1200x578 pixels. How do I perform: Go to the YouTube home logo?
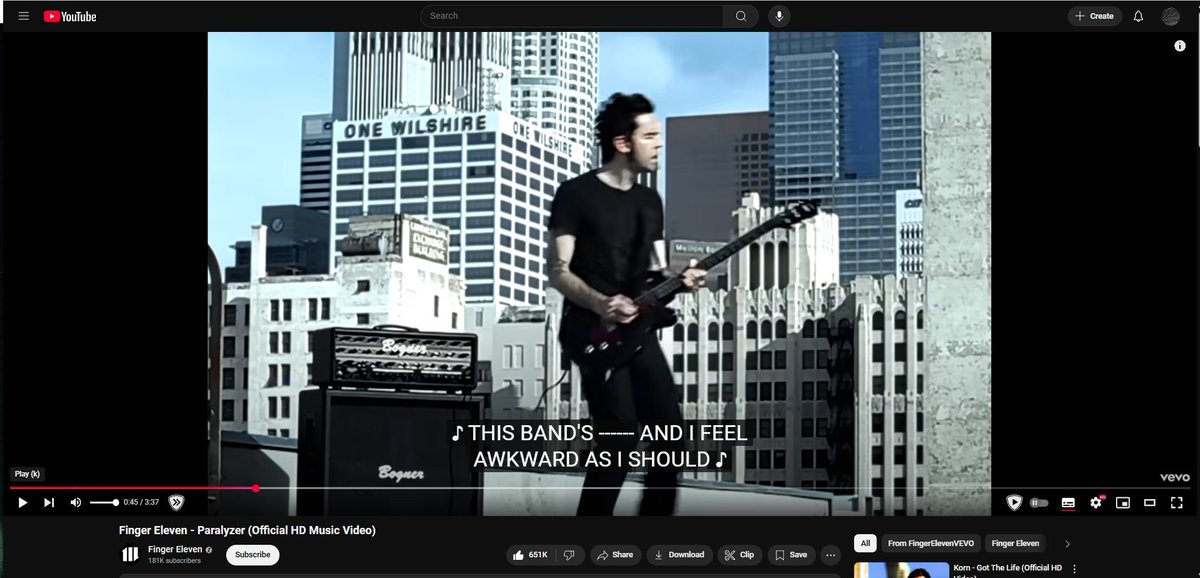click(x=70, y=16)
